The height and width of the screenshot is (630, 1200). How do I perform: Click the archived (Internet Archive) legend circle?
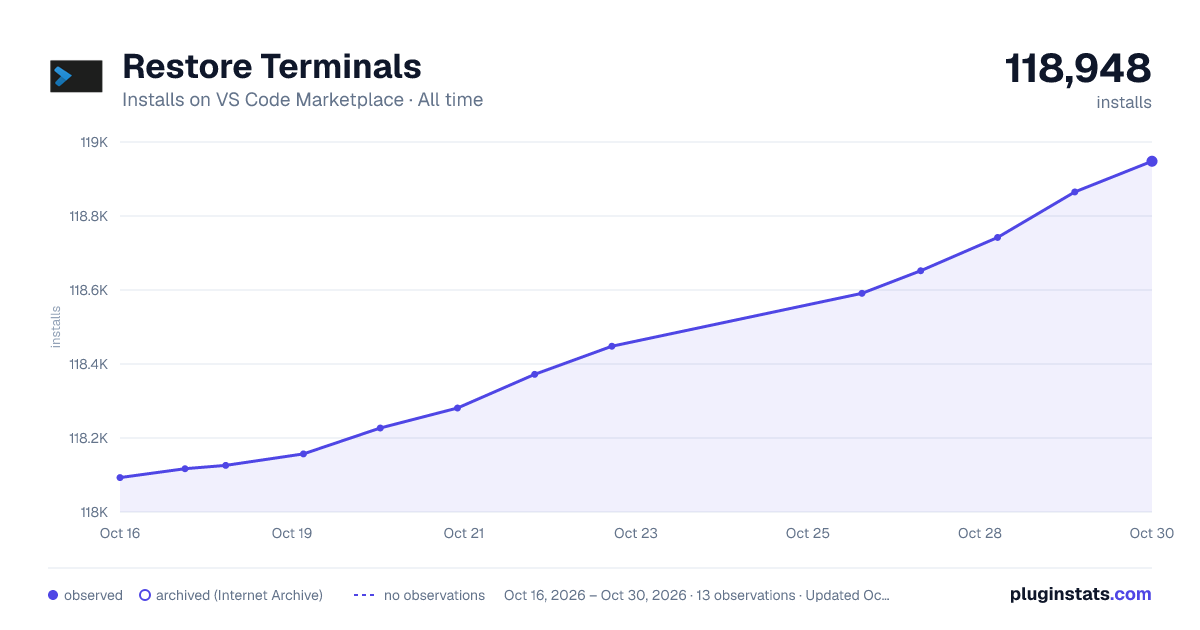click(145, 595)
